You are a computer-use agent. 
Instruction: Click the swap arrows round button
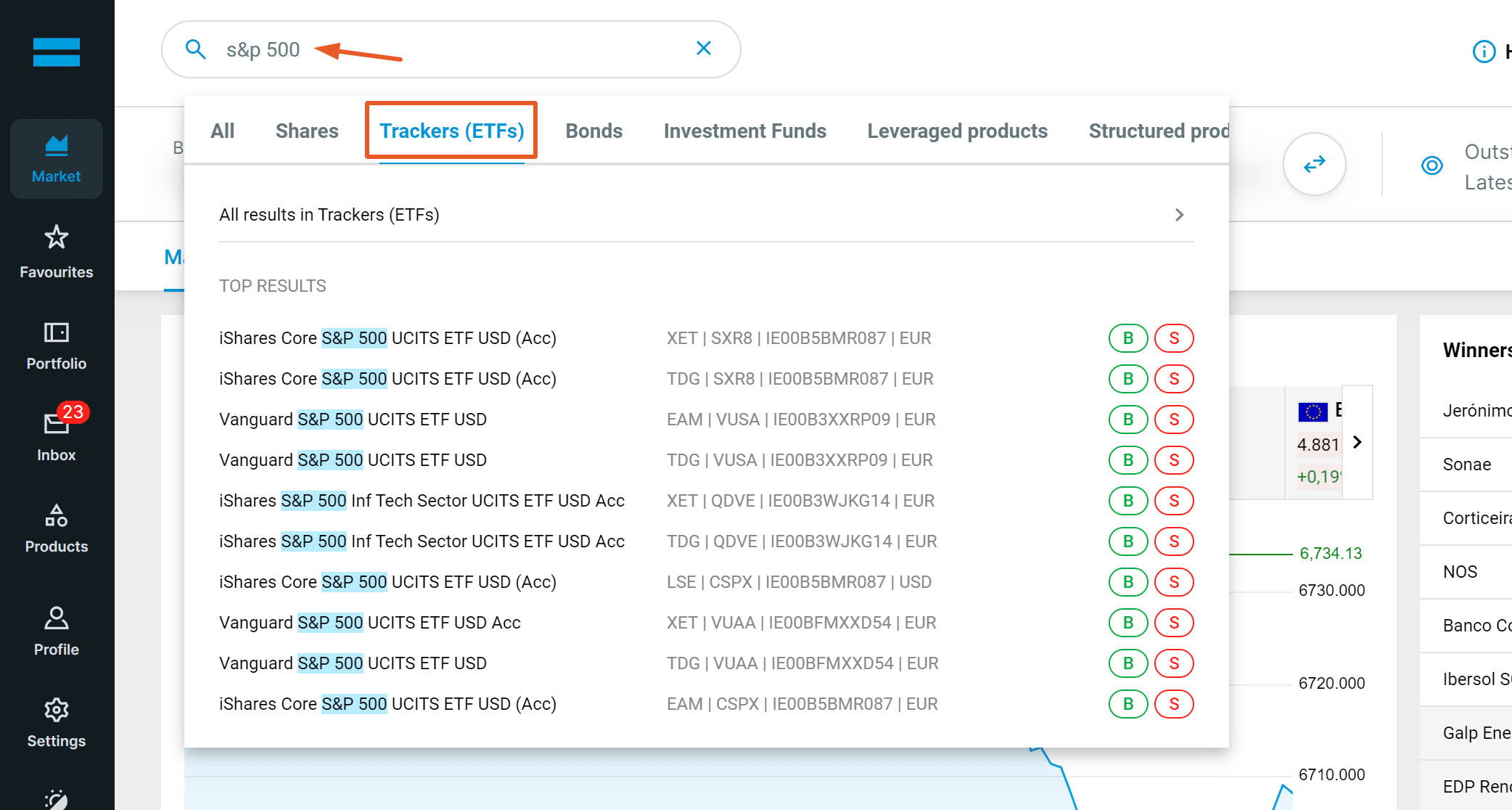[1314, 164]
